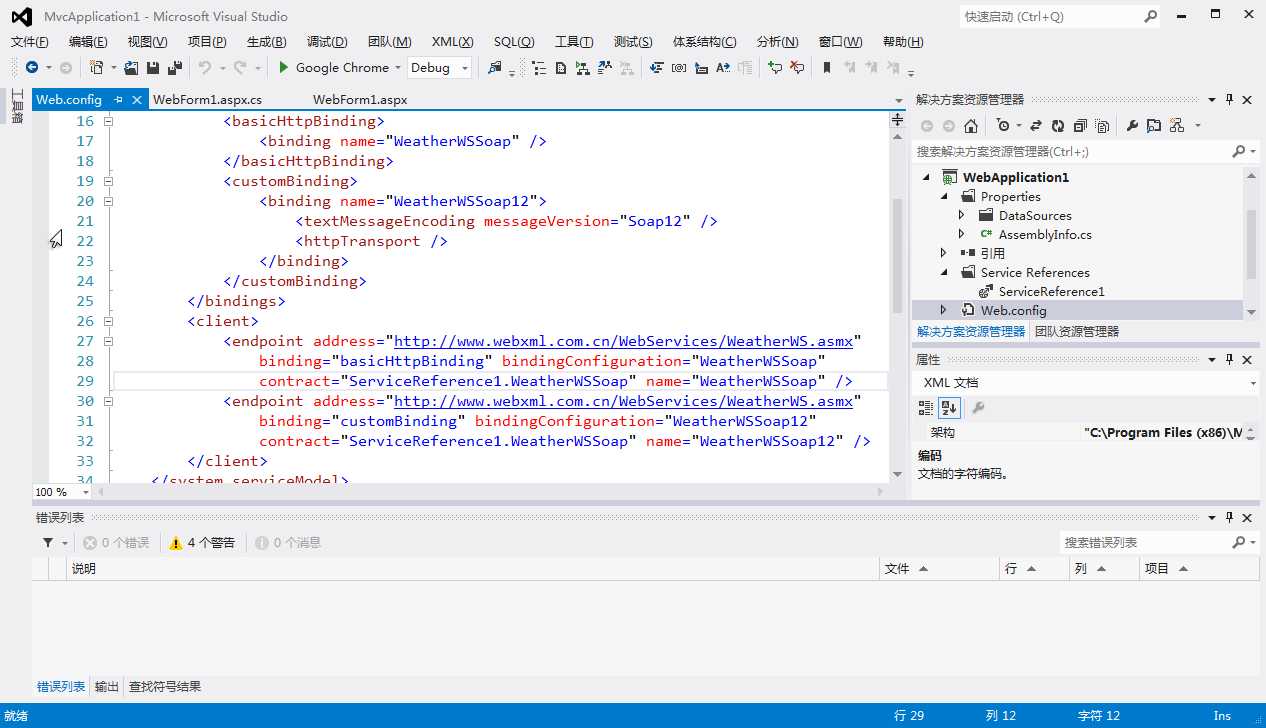This screenshot has width=1266, height=728.
Task: Sort error list by 说明 column
Action: click(472, 568)
